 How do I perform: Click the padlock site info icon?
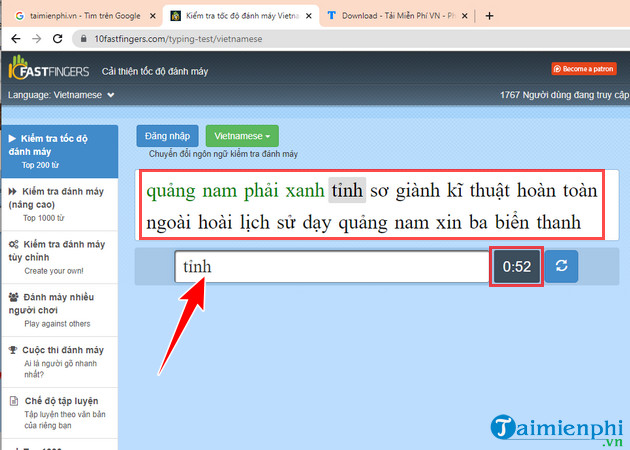point(84,39)
